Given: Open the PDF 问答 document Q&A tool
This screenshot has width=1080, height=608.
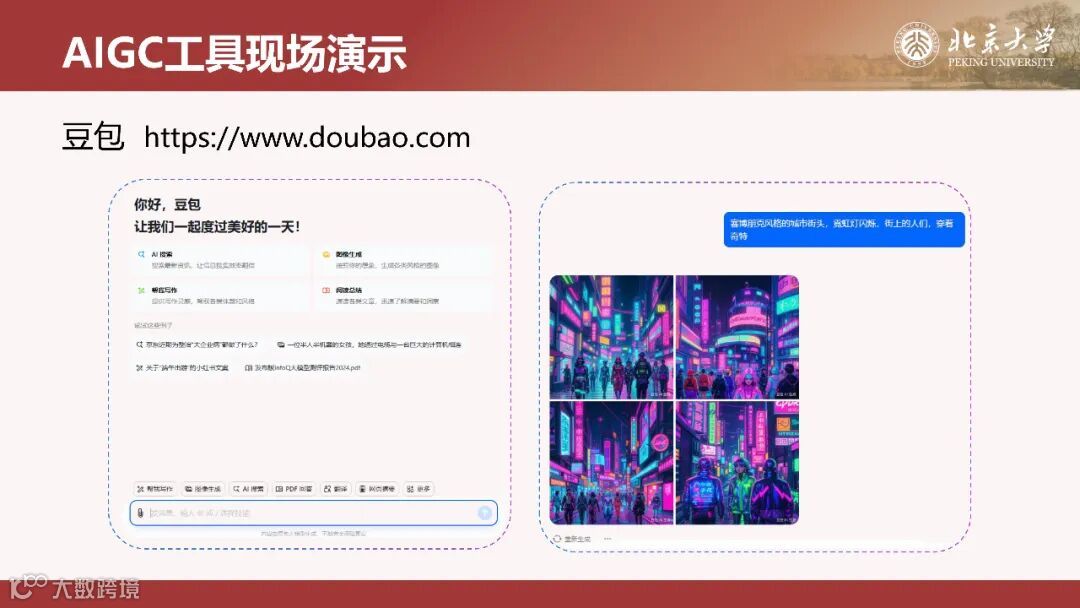Looking at the screenshot, I should (x=294, y=487).
